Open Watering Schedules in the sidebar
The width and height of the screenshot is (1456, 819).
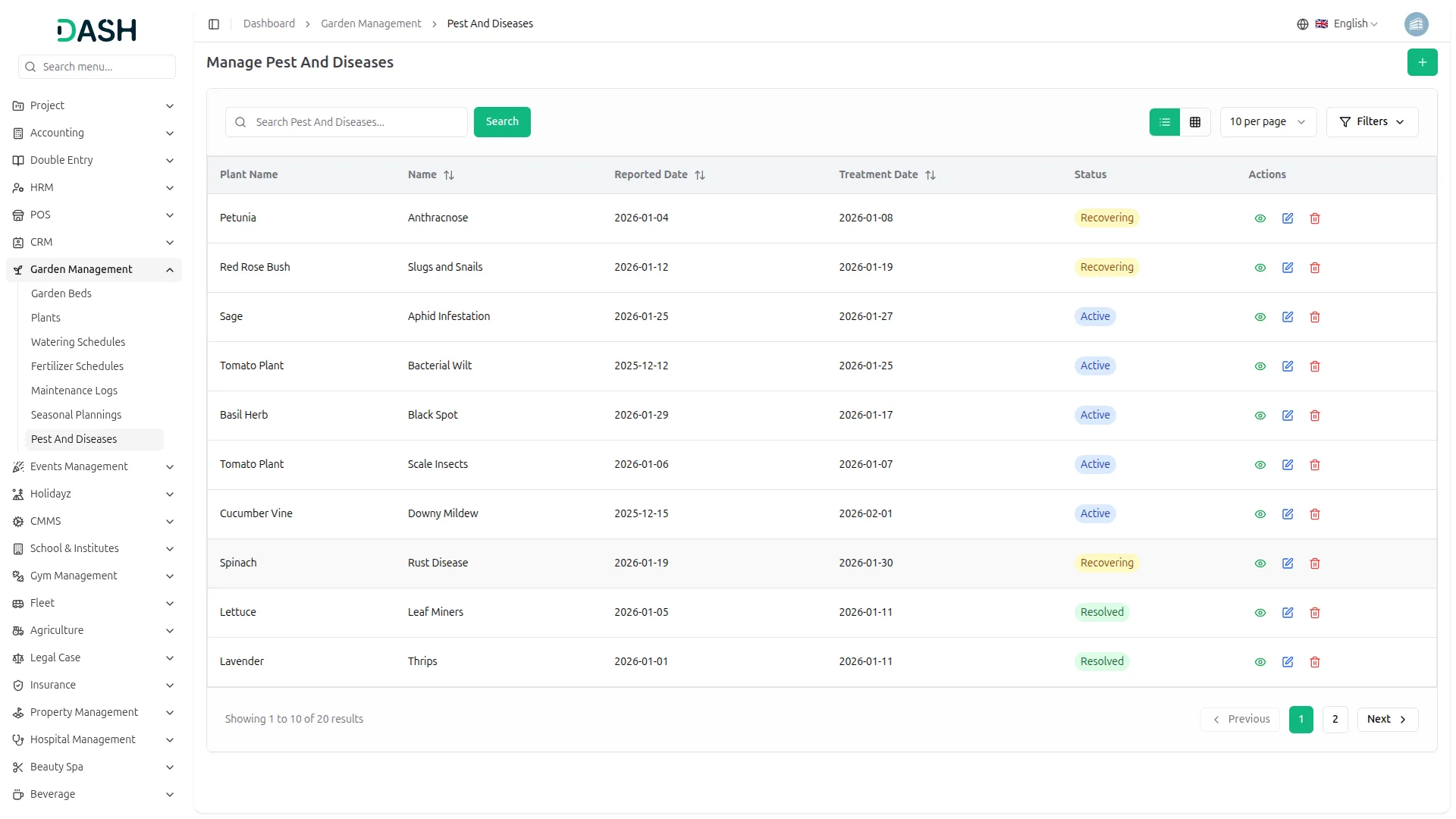point(78,342)
